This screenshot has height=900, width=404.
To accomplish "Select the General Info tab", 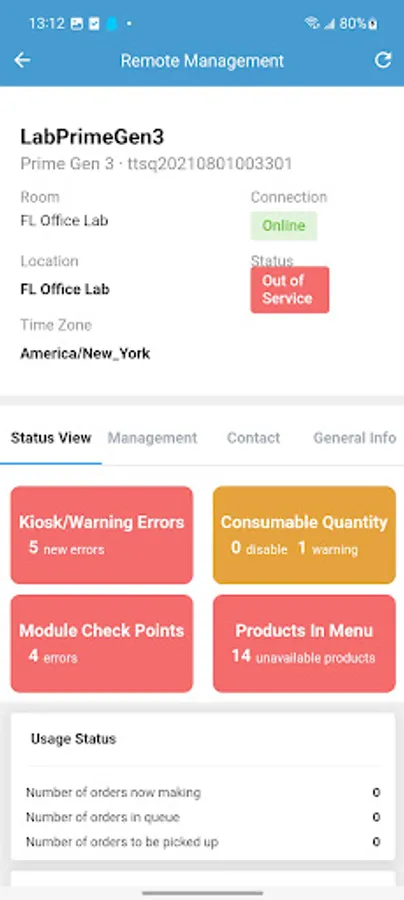I will click(x=355, y=438).
